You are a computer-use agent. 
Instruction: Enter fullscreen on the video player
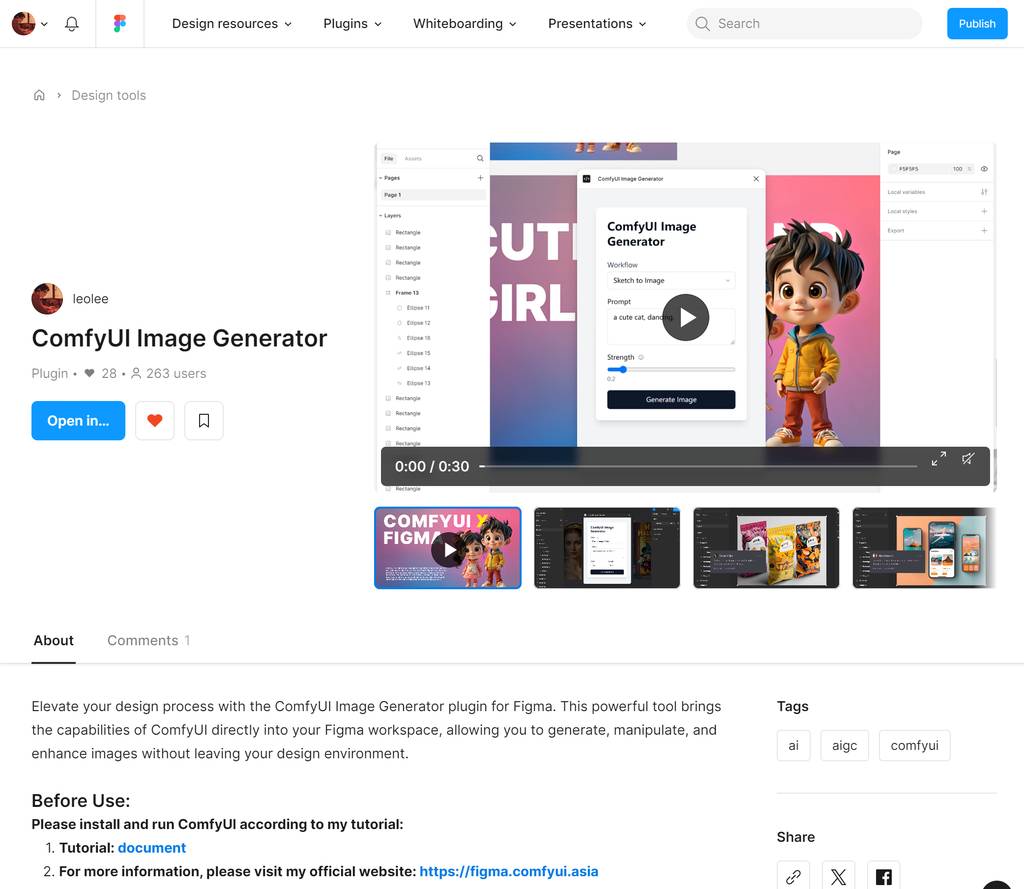[x=938, y=459]
